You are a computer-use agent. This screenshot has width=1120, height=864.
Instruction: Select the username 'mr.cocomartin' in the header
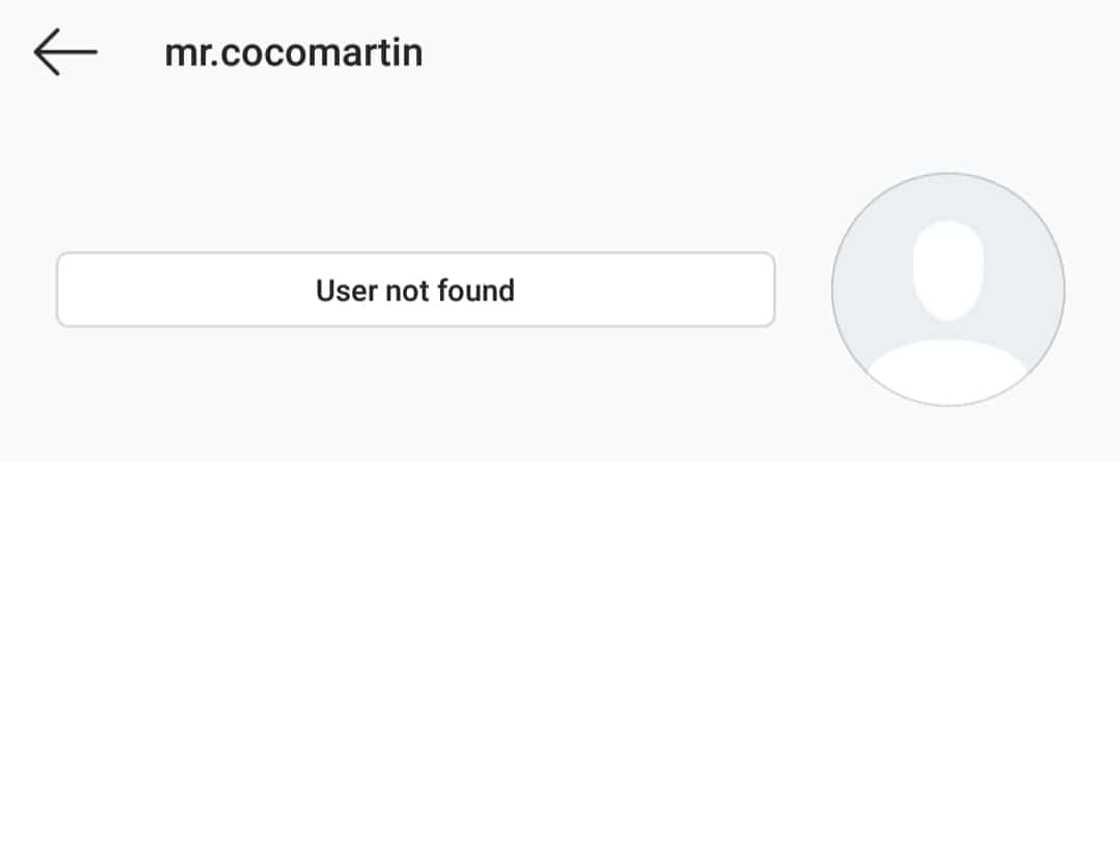tap(293, 50)
